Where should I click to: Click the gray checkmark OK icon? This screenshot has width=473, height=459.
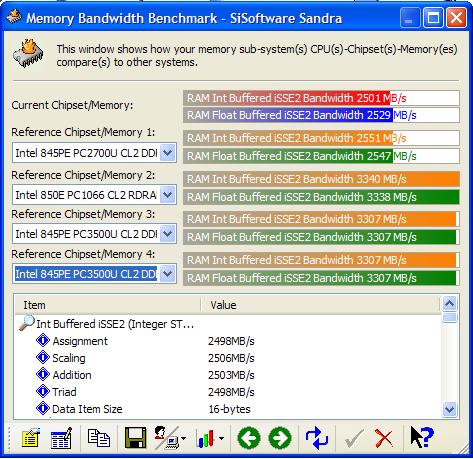tap(354, 438)
